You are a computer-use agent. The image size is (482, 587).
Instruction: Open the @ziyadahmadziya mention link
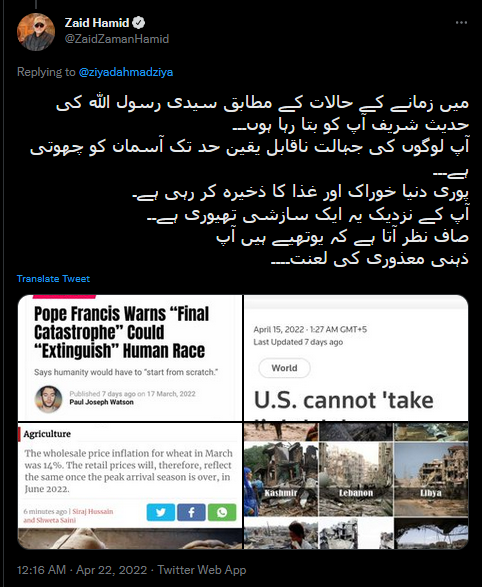[126, 72]
